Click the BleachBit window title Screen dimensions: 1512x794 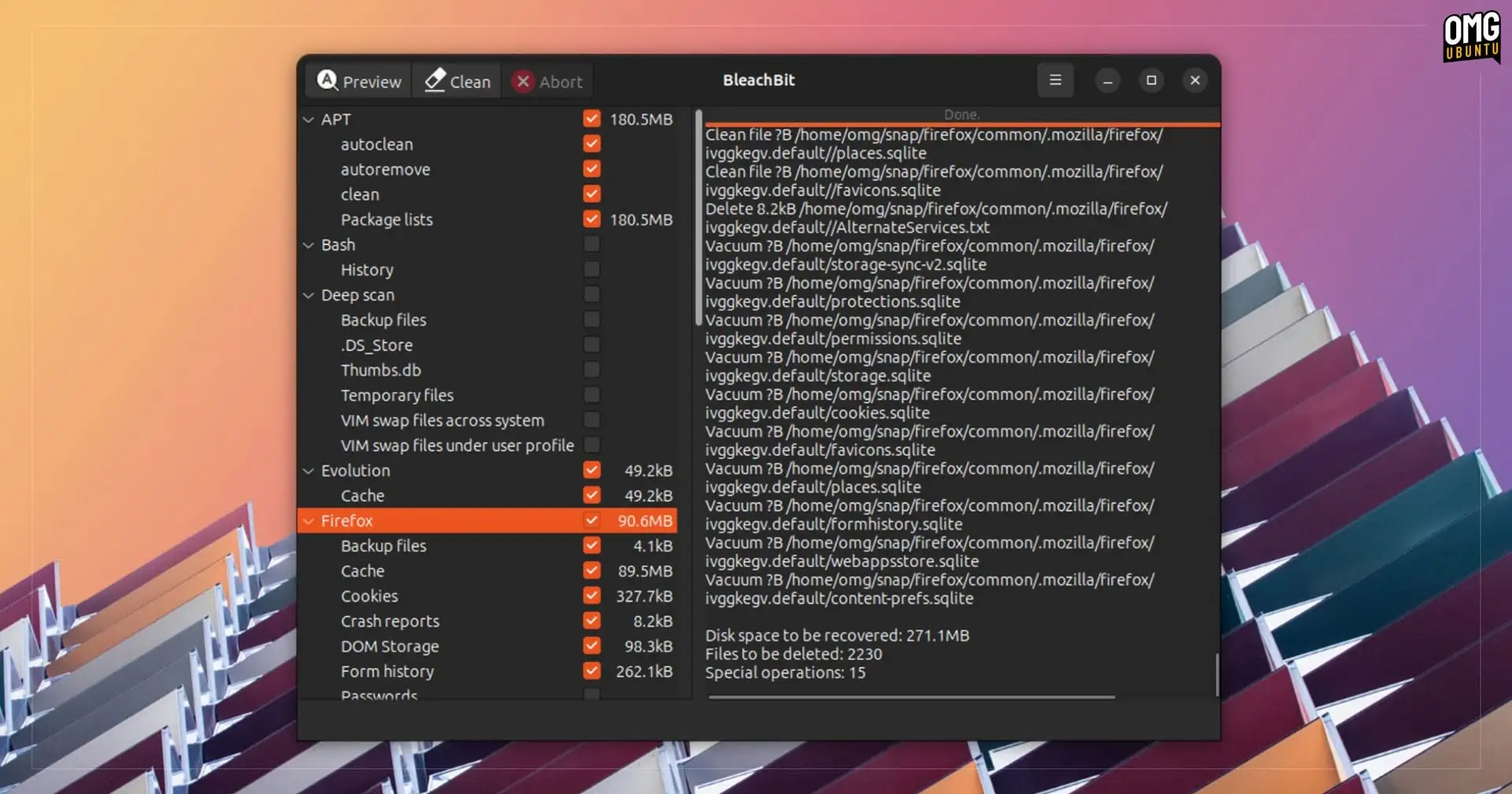point(758,80)
